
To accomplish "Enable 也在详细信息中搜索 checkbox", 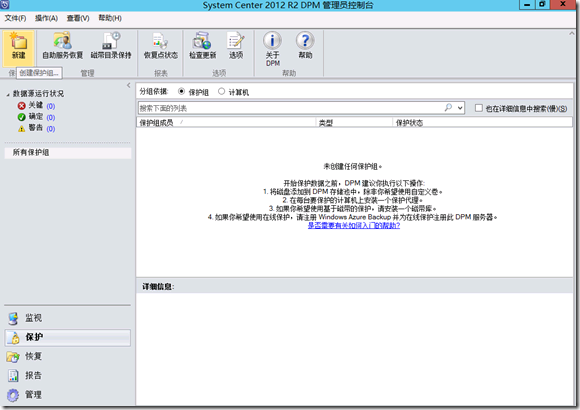I will click(479, 108).
